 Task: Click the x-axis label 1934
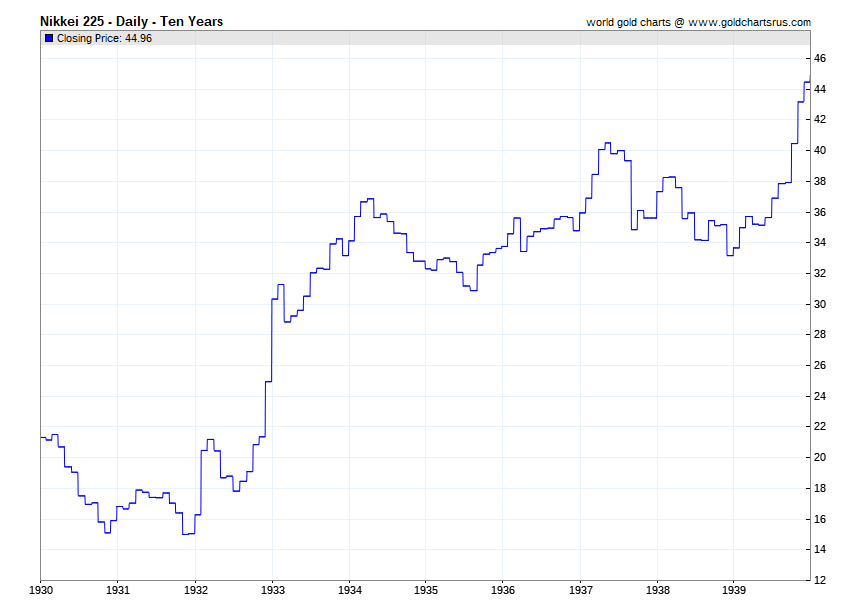350,591
